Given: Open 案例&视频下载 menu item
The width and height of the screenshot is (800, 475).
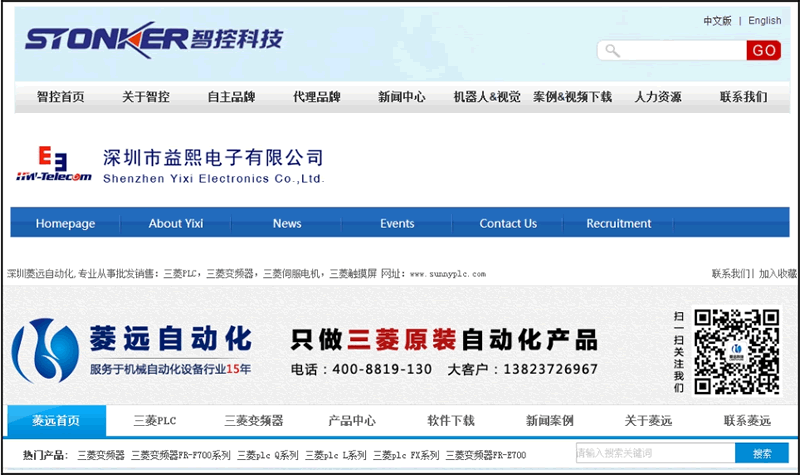Looking at the screenshot, I should click(572, 97).
